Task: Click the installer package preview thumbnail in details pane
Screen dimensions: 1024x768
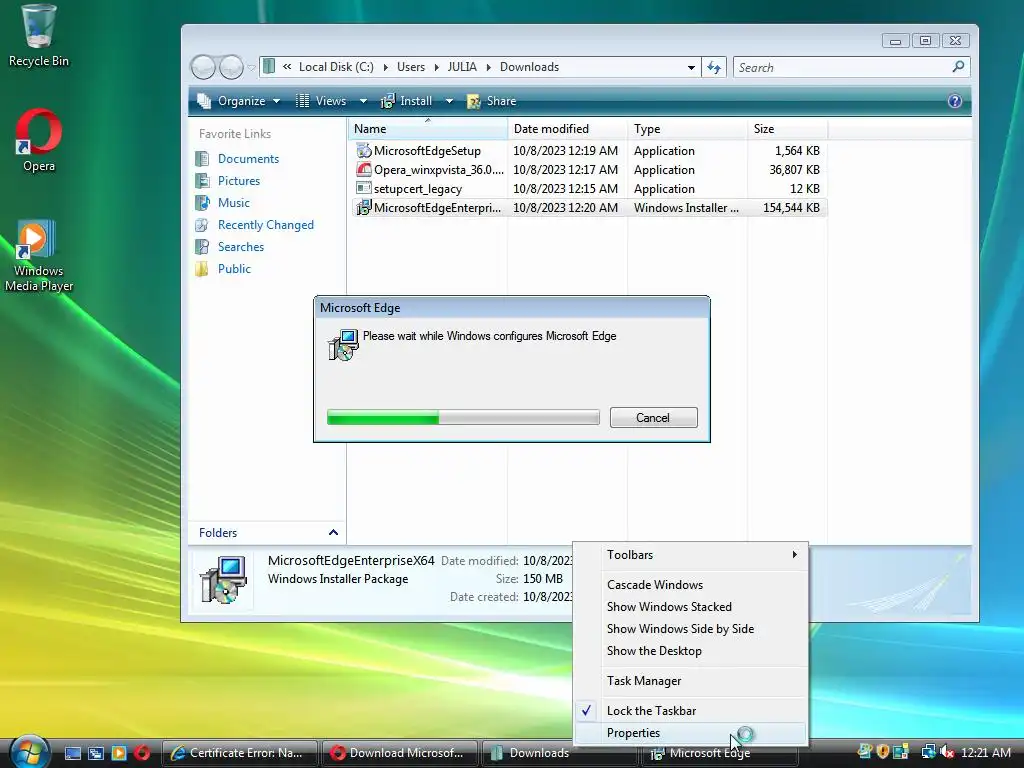Action: [x=223, y=580]
